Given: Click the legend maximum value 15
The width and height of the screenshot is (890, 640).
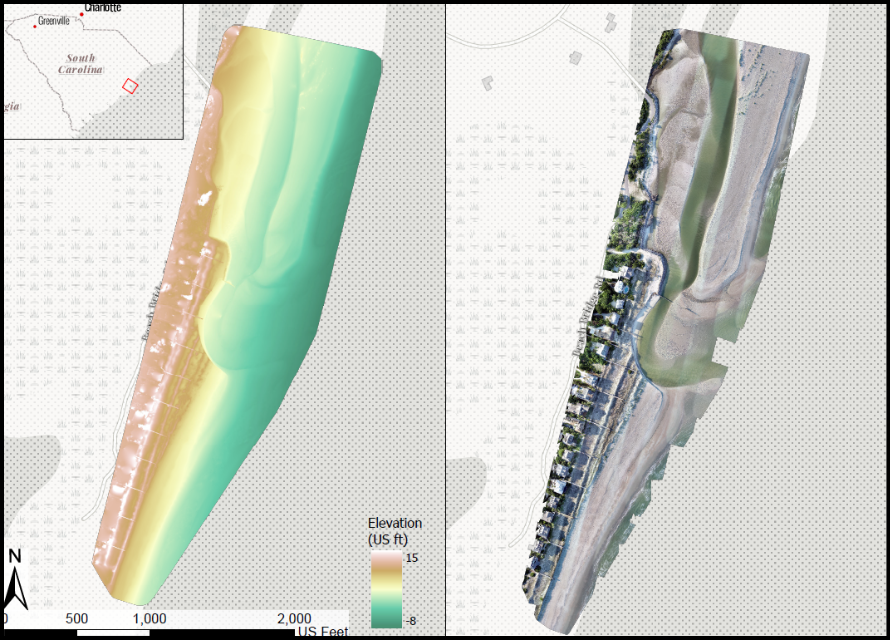Looking at the screenshot, I should pos(411,559).
